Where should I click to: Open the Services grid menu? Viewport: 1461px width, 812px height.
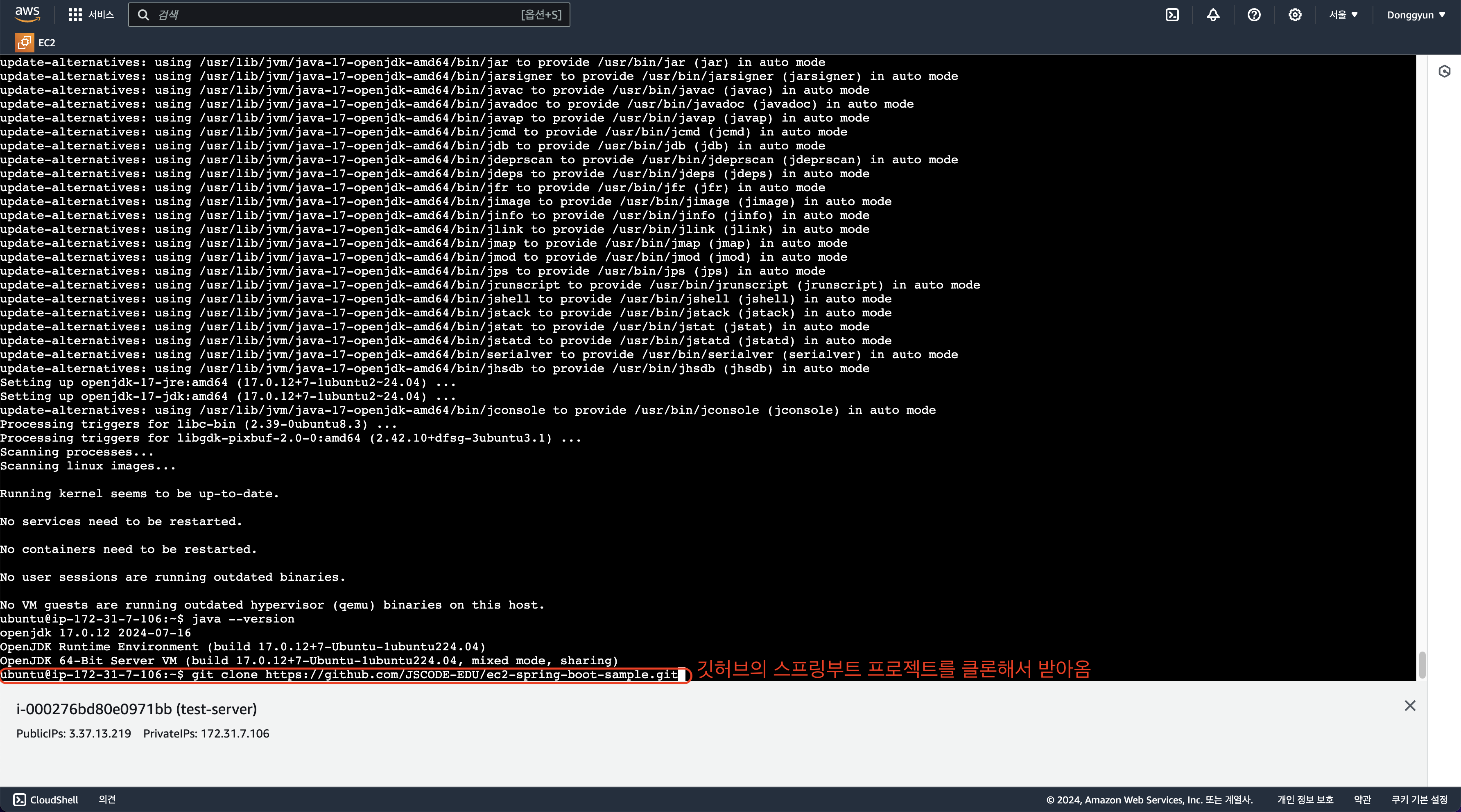(75, 15)
